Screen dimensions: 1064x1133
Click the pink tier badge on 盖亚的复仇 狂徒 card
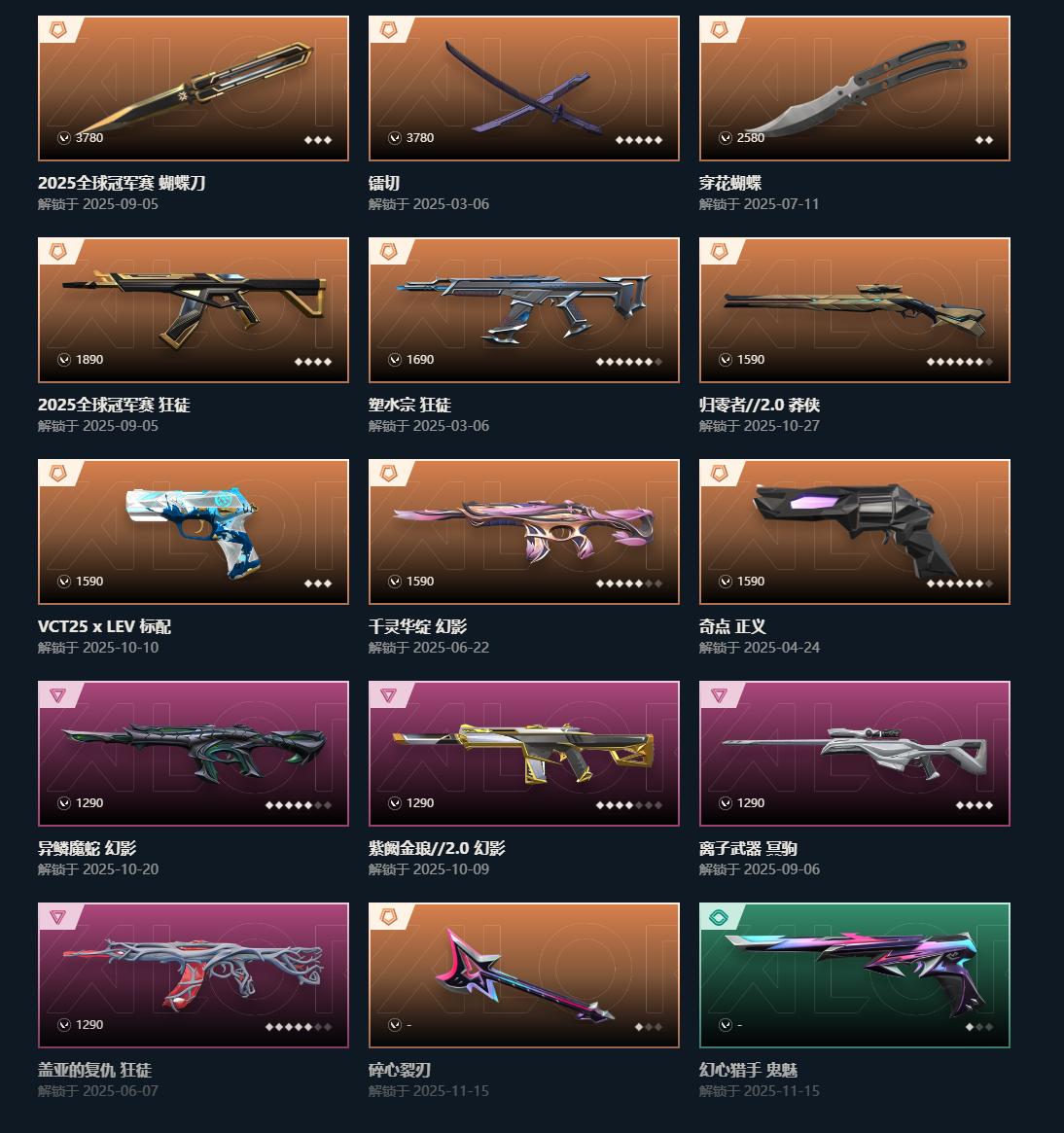57,917
